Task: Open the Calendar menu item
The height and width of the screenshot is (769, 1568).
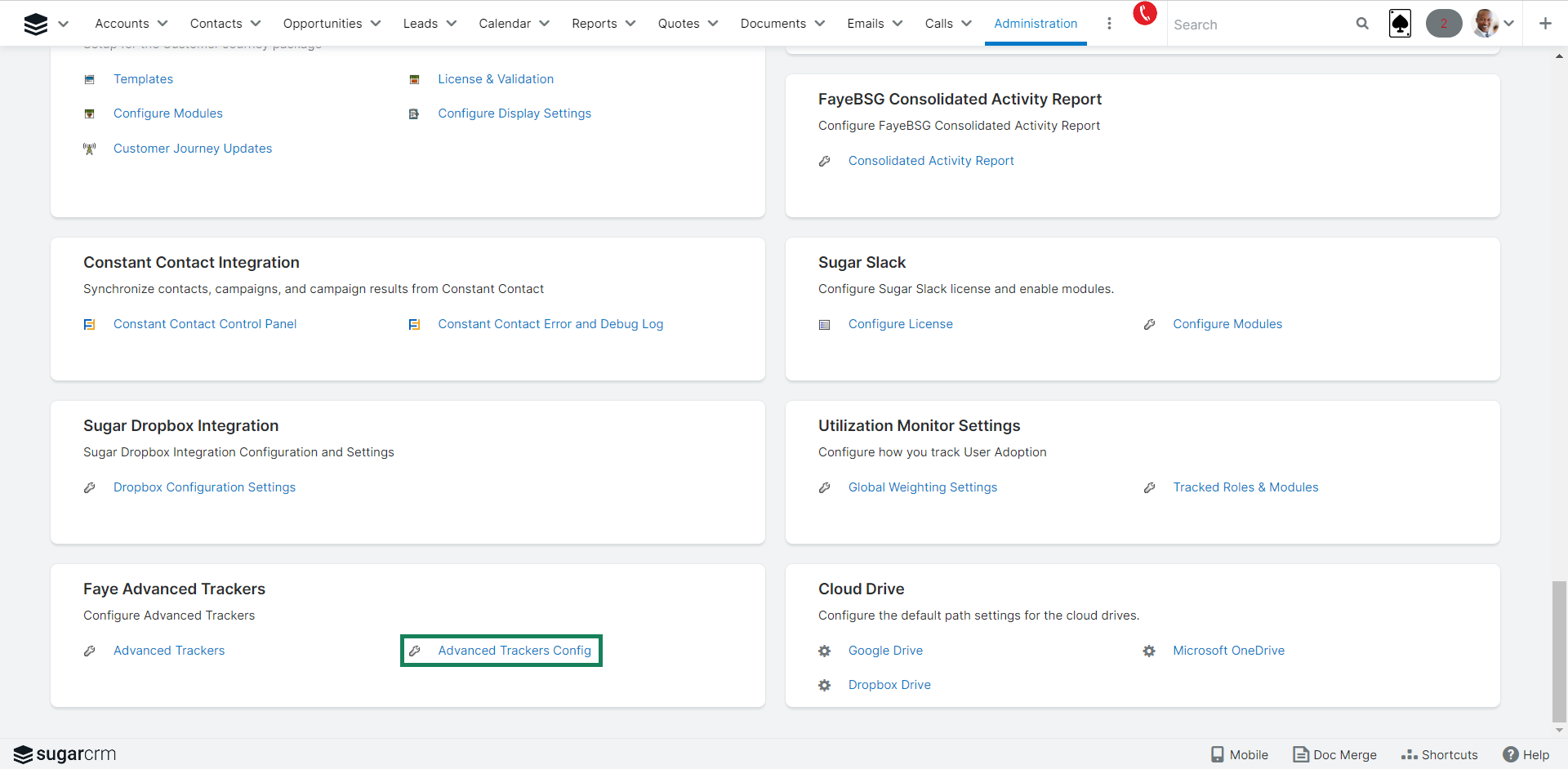Action: [505, 24]
